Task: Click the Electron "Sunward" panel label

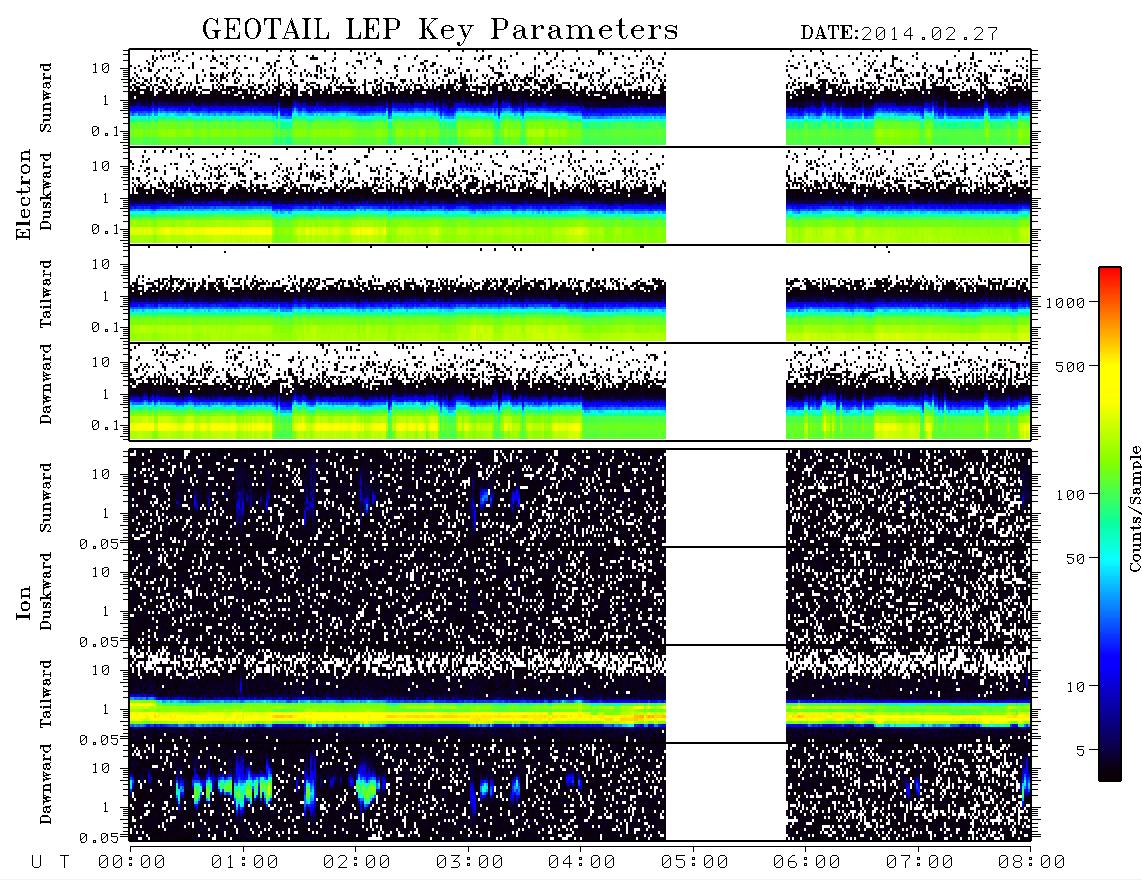Action: pos(46,98)
